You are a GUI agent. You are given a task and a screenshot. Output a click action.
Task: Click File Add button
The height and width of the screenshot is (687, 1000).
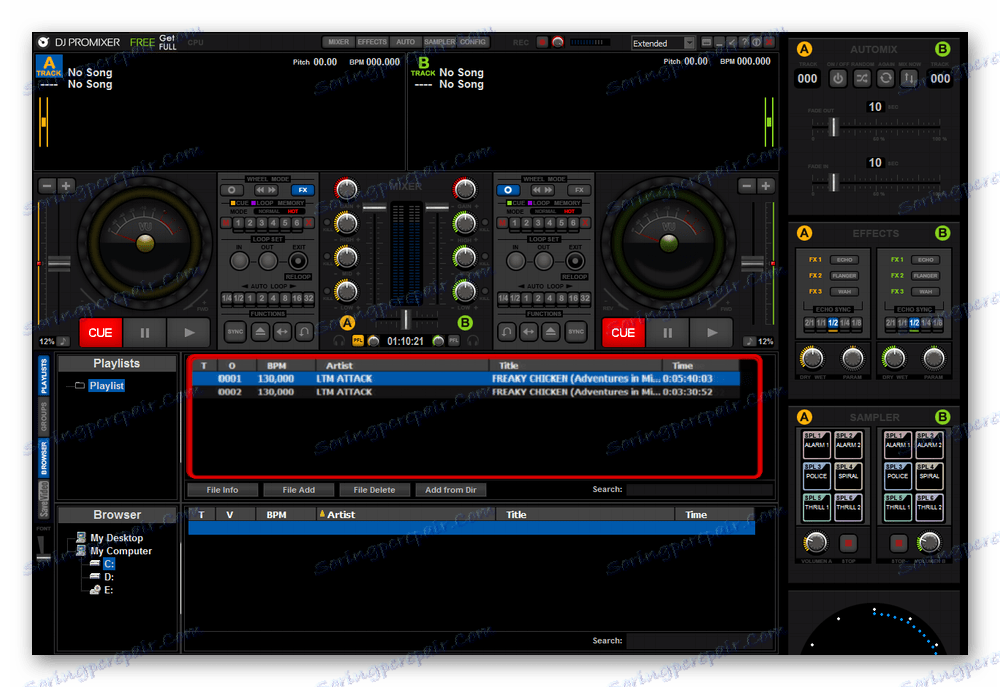[298, 490]
